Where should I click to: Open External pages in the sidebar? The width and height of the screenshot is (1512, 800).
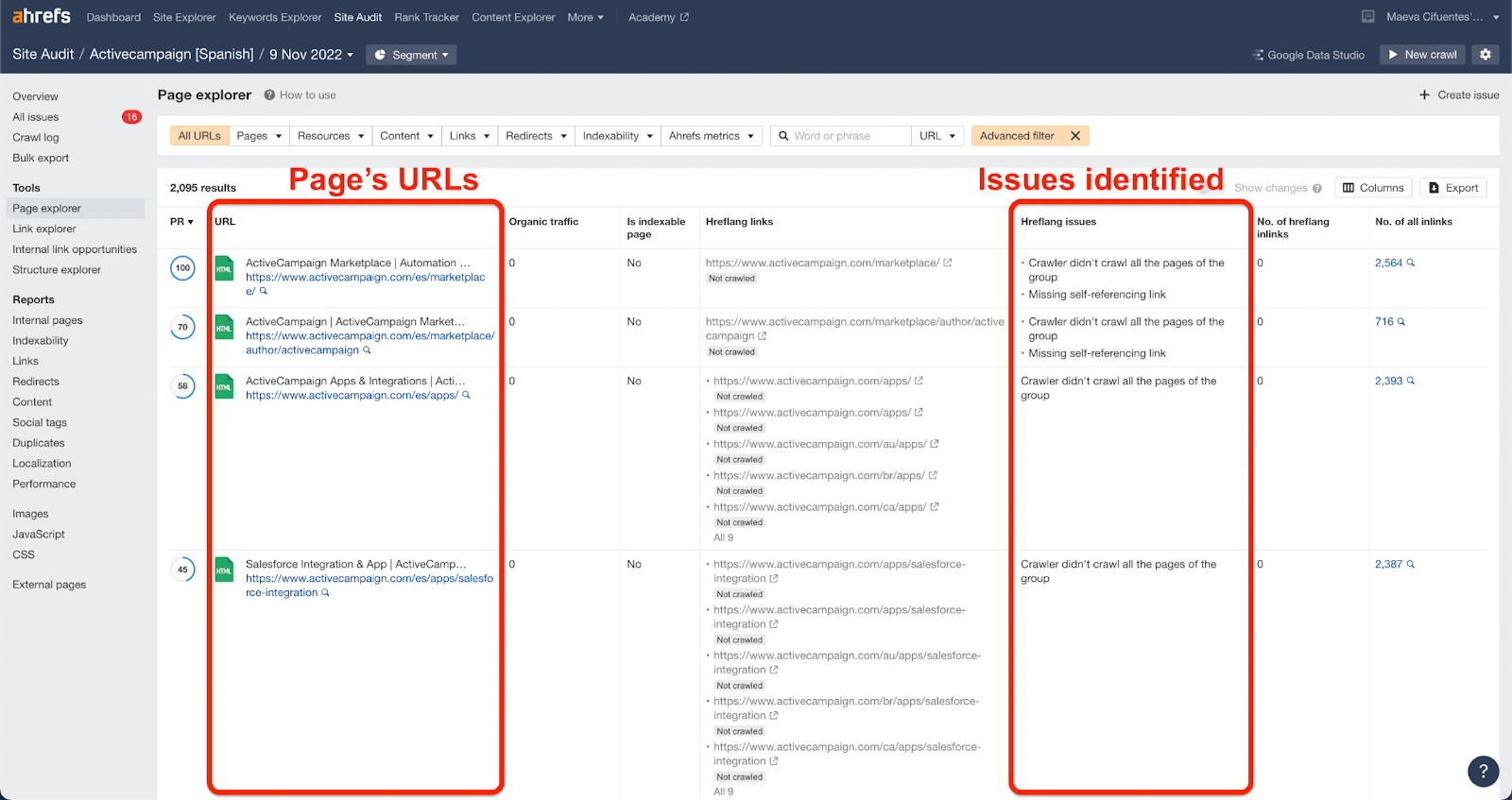(x=49, y=585)
